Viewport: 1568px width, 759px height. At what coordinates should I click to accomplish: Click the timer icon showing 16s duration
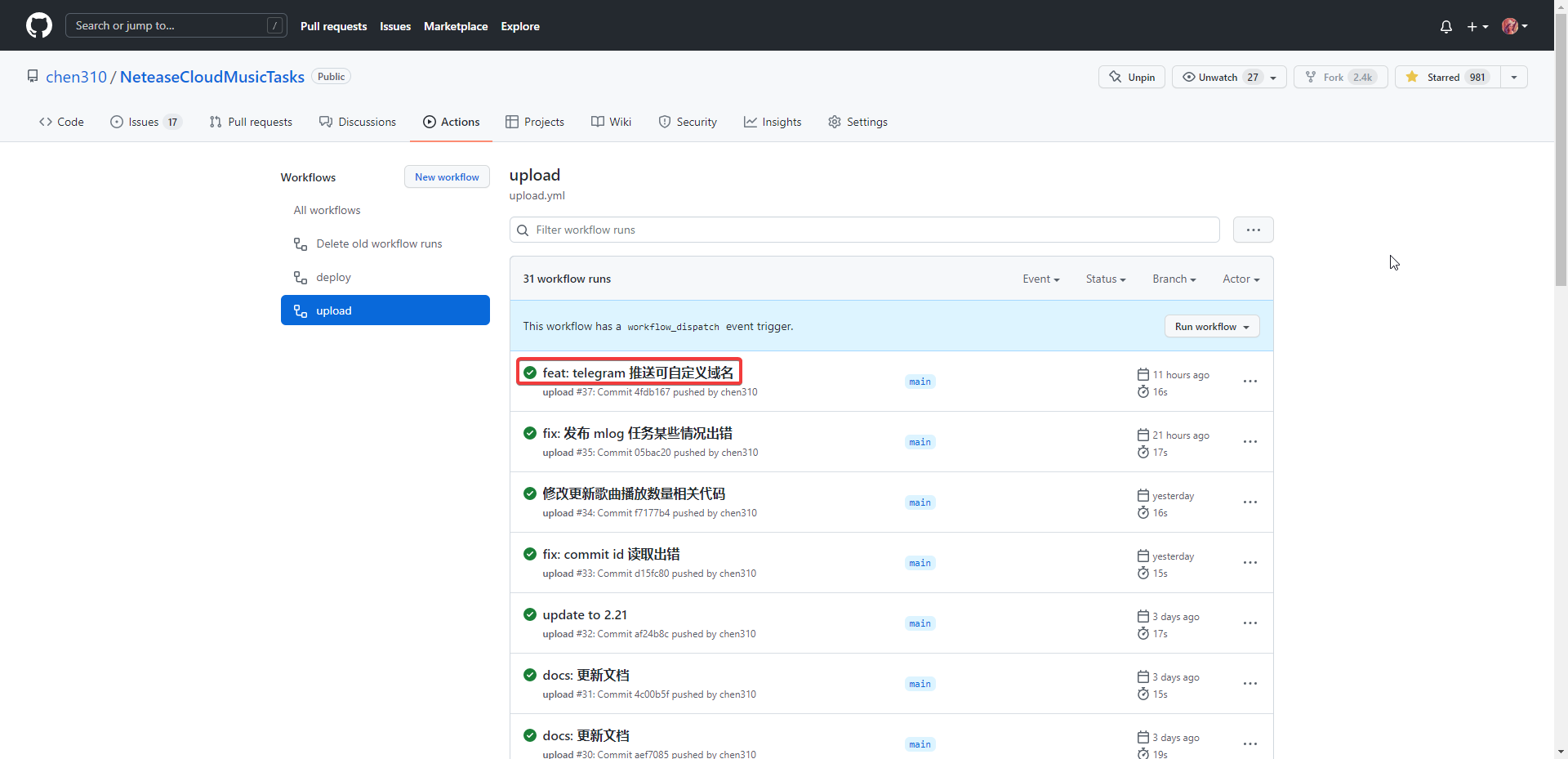[x=1143, y=392]
